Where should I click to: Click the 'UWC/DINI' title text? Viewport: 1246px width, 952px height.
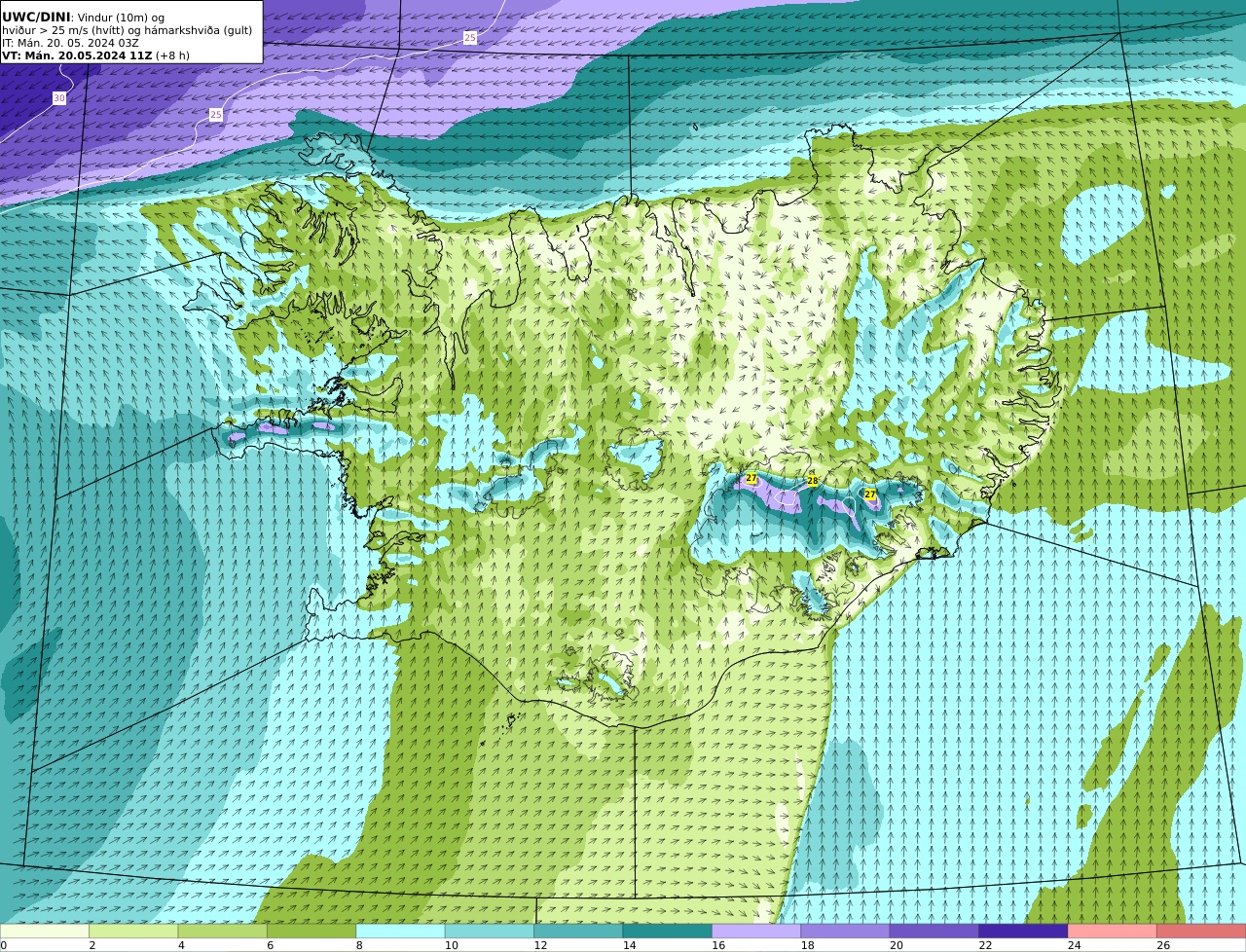coord(36,17)
